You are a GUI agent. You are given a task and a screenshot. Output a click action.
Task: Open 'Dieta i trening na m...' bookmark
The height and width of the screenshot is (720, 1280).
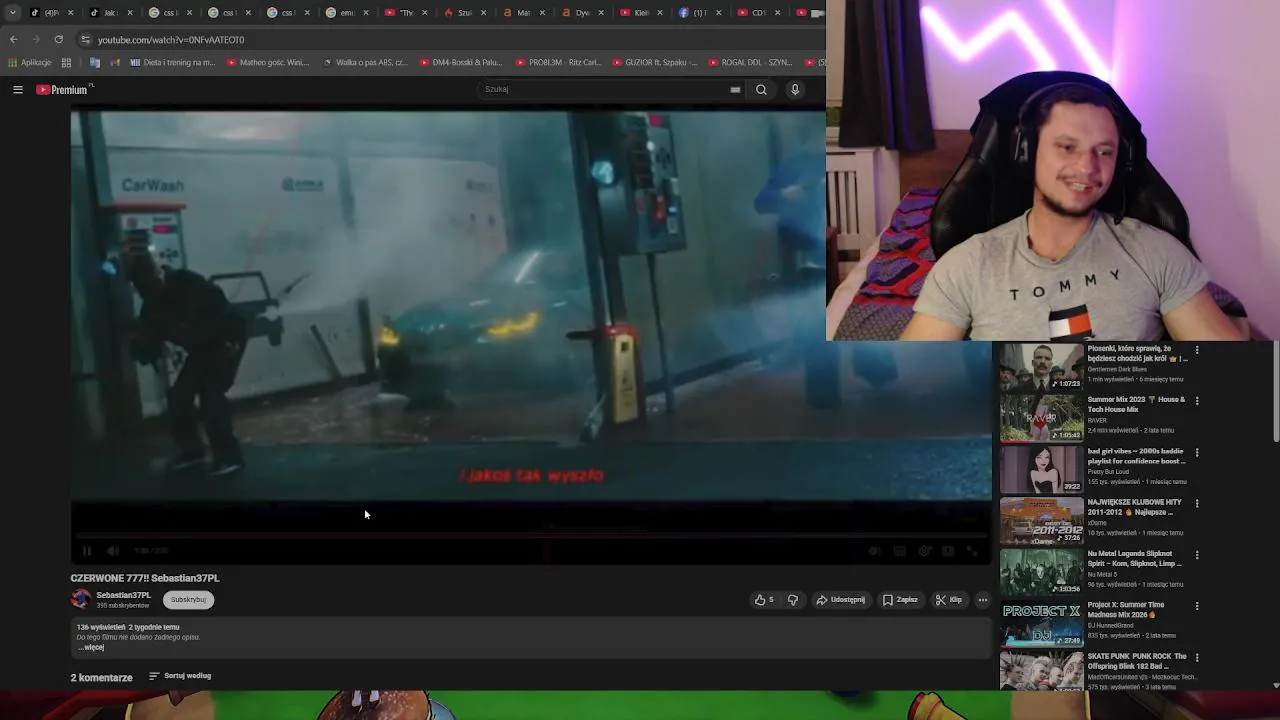click(x=172, y=62)
